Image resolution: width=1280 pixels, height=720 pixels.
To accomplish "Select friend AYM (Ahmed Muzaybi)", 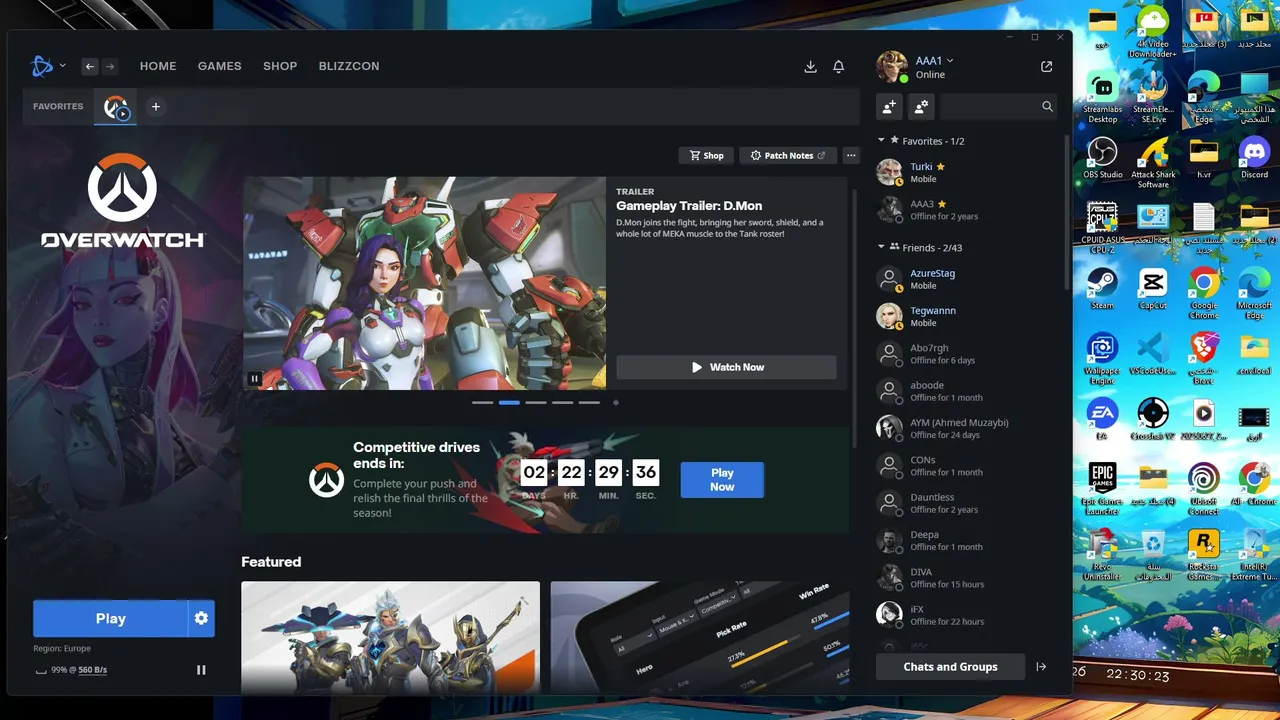I will pyautogui.click(x=966, y=428).
